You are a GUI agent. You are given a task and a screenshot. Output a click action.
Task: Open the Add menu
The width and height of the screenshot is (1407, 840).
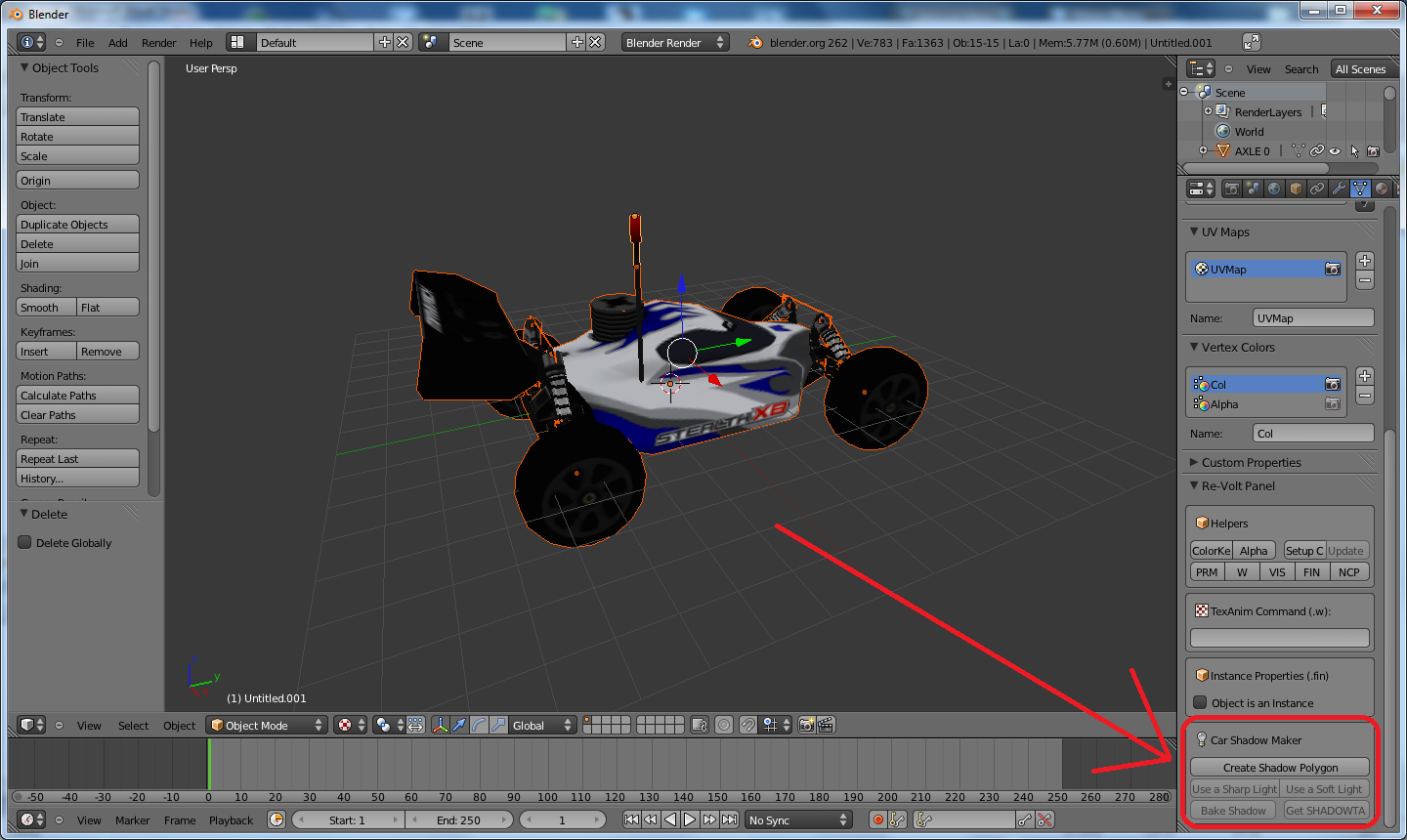[x=118, y=42]
